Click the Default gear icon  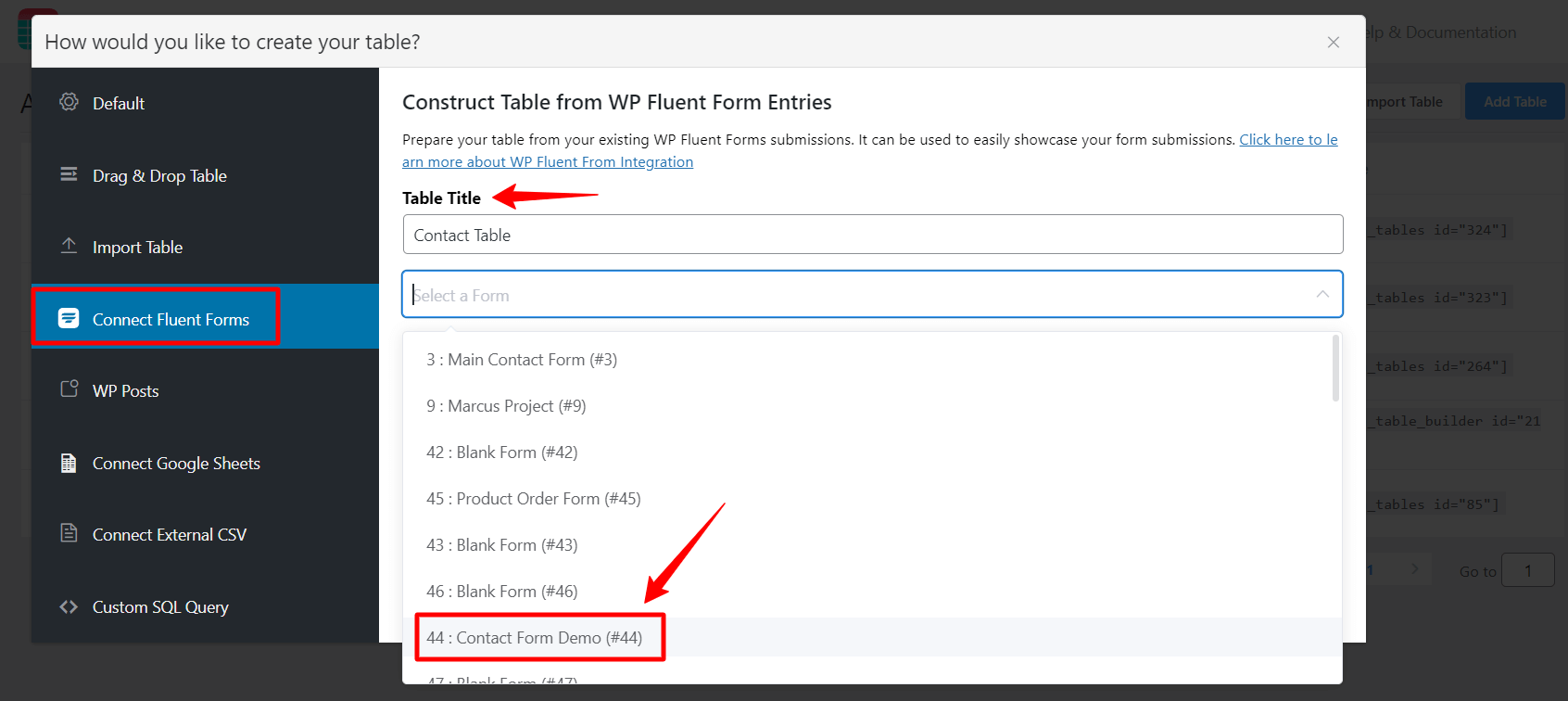[69, 102]
